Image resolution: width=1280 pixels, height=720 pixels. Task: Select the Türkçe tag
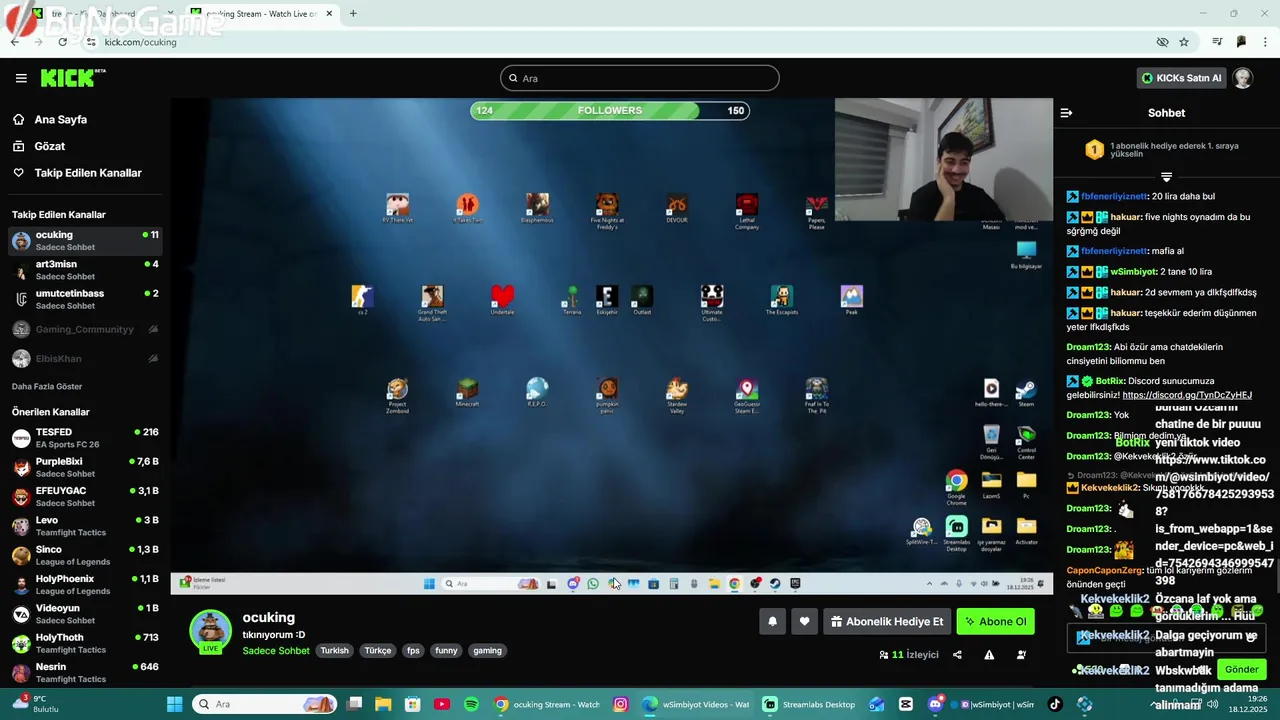click(x=378, y=651)
